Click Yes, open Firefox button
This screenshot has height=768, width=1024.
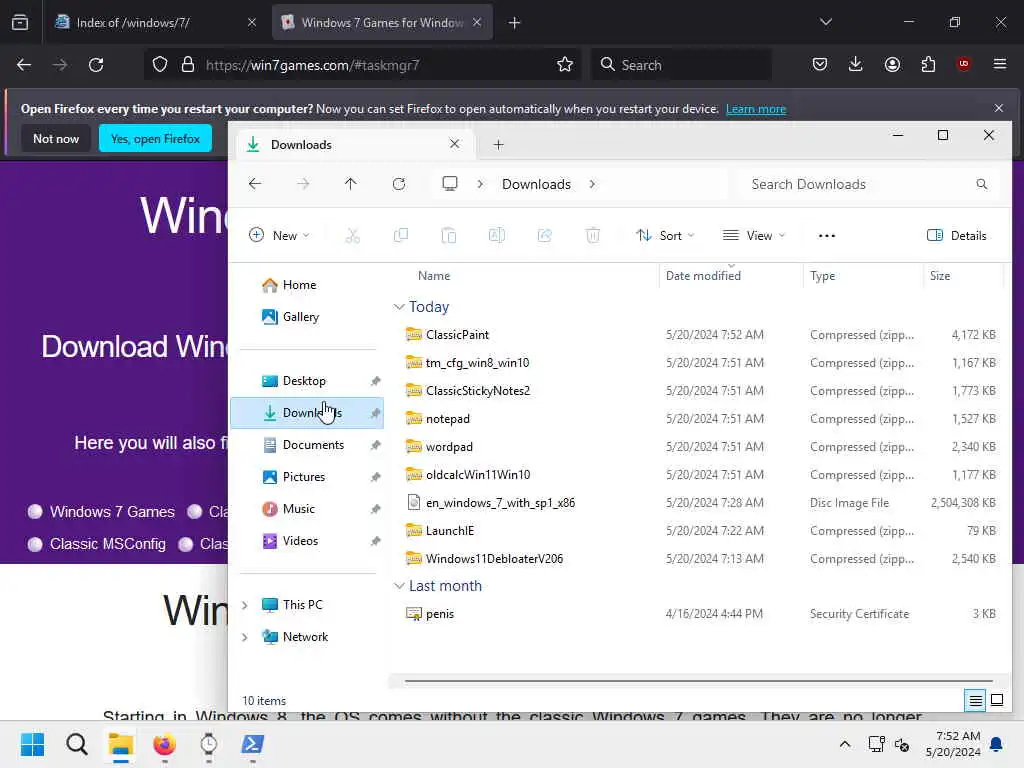pyautogui.click(x=155, y=138)
